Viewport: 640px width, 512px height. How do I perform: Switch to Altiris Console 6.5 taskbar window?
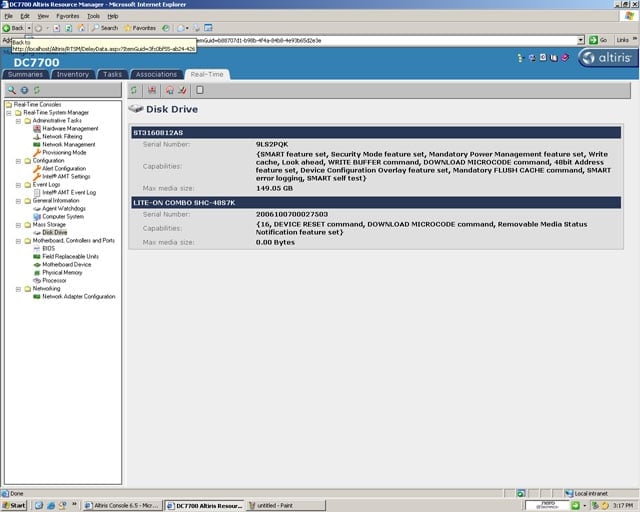point(122,505)
